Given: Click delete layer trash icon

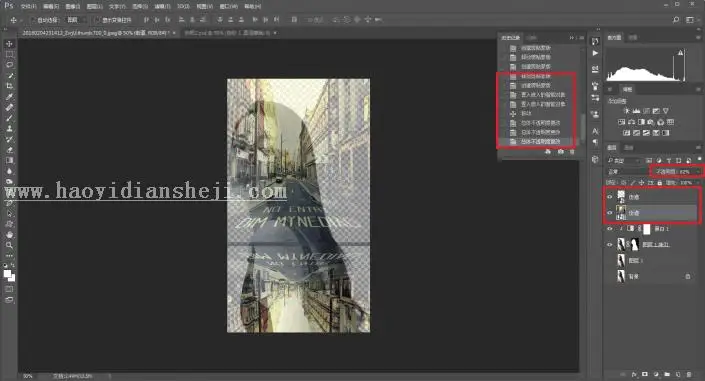Looking at the screenshot, I should point(689,374).
